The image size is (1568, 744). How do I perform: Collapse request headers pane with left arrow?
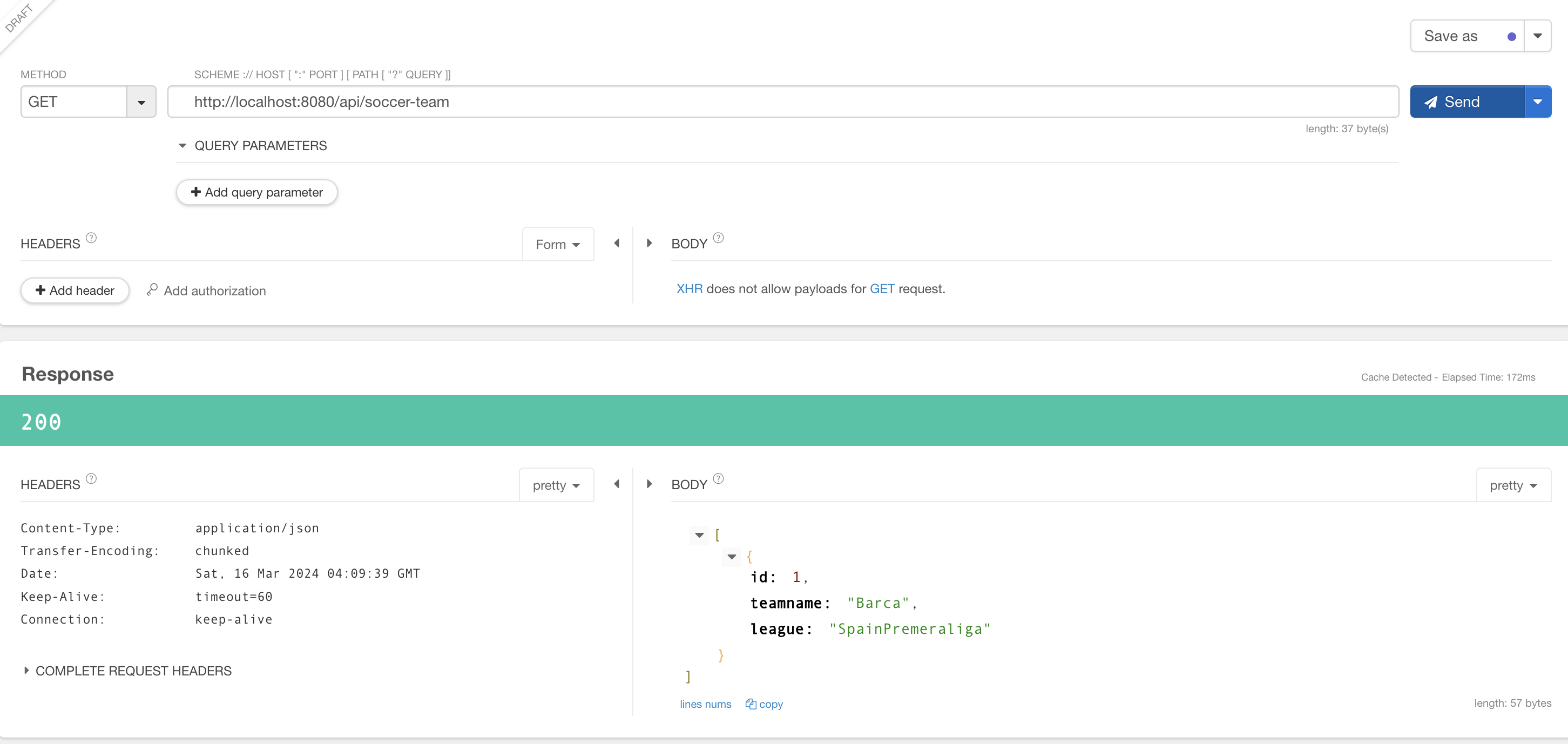click(x=617, y=243)
